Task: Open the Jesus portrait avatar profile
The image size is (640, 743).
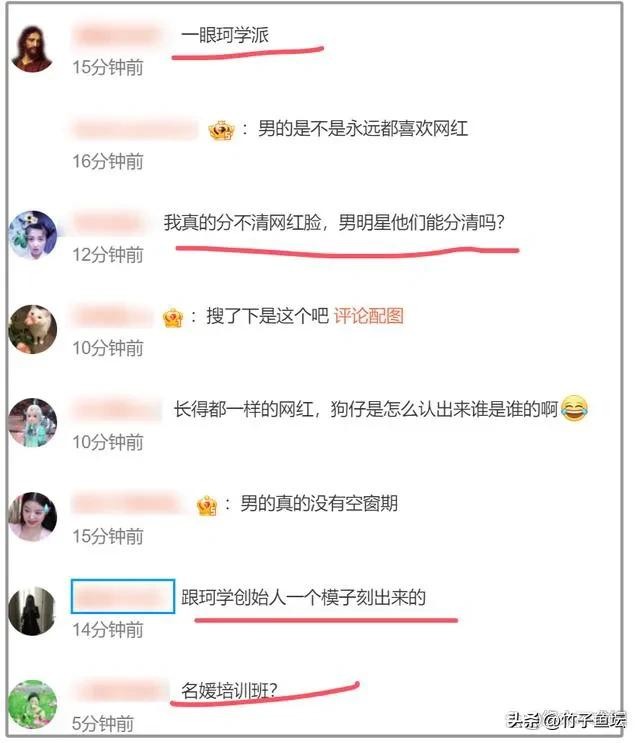Action: [32, 48]
